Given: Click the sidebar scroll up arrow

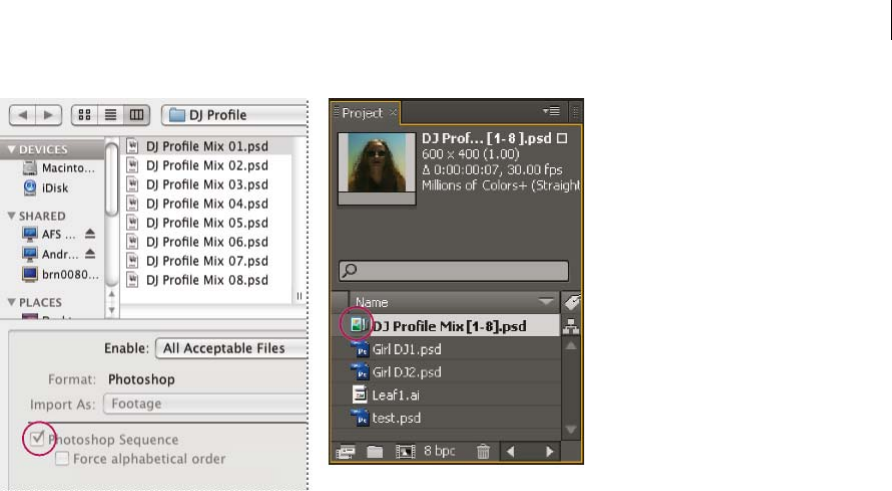Looking at the screenshot, I should tap(112, 294).
